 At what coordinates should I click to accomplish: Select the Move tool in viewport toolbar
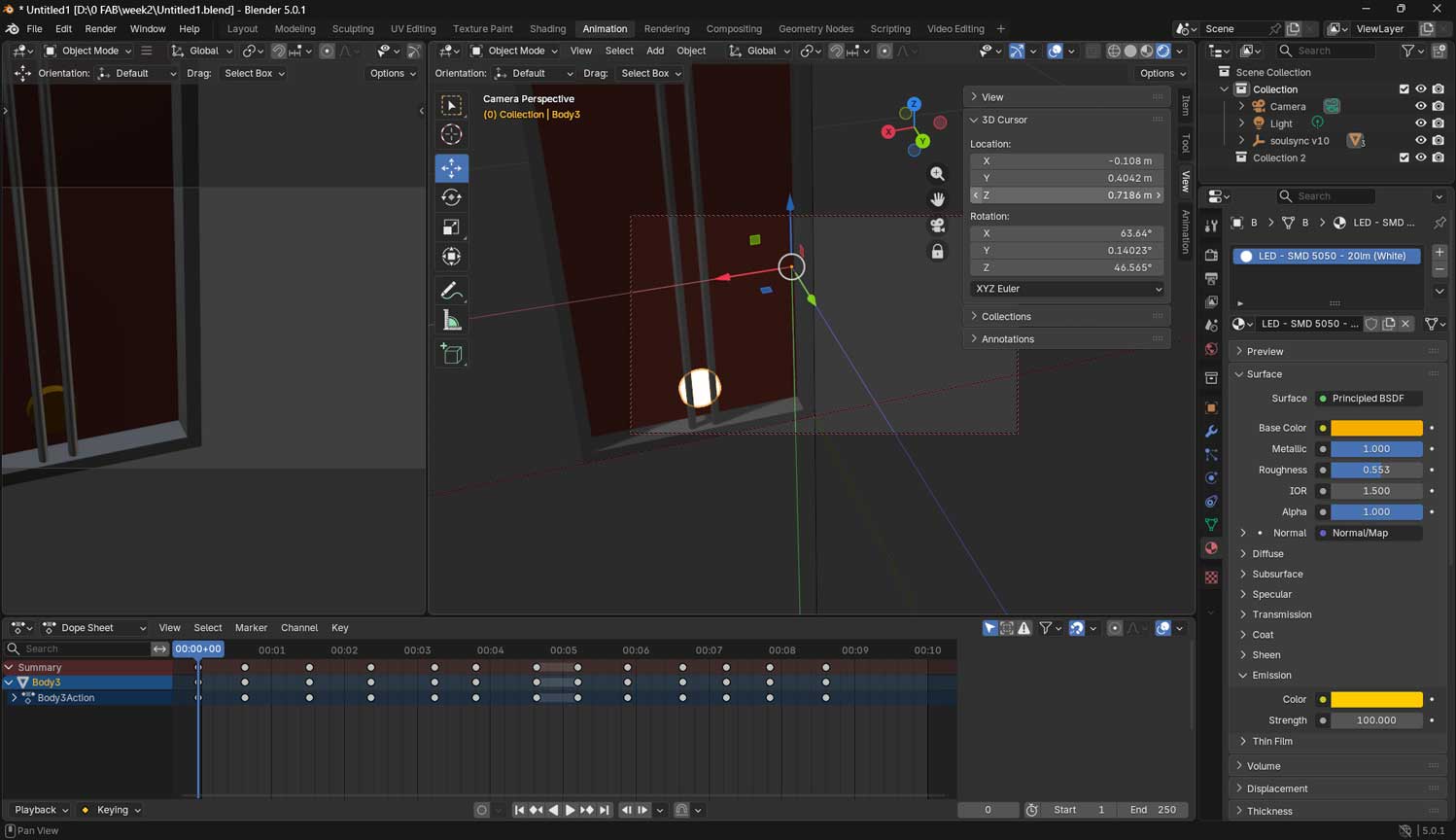click(x=451, y=168)
